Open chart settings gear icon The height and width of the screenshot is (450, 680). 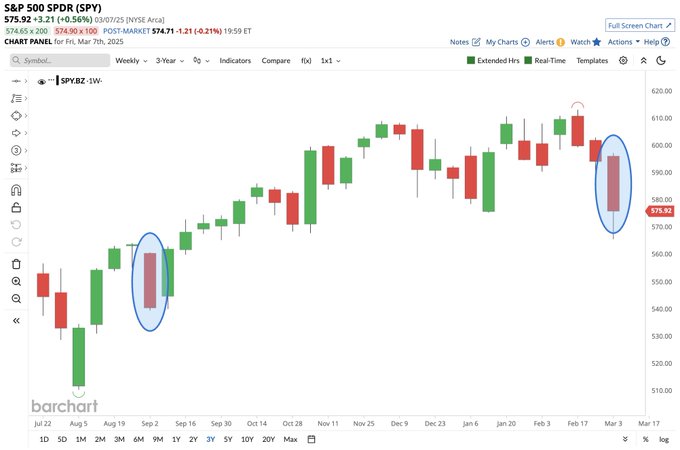(623, 60)
